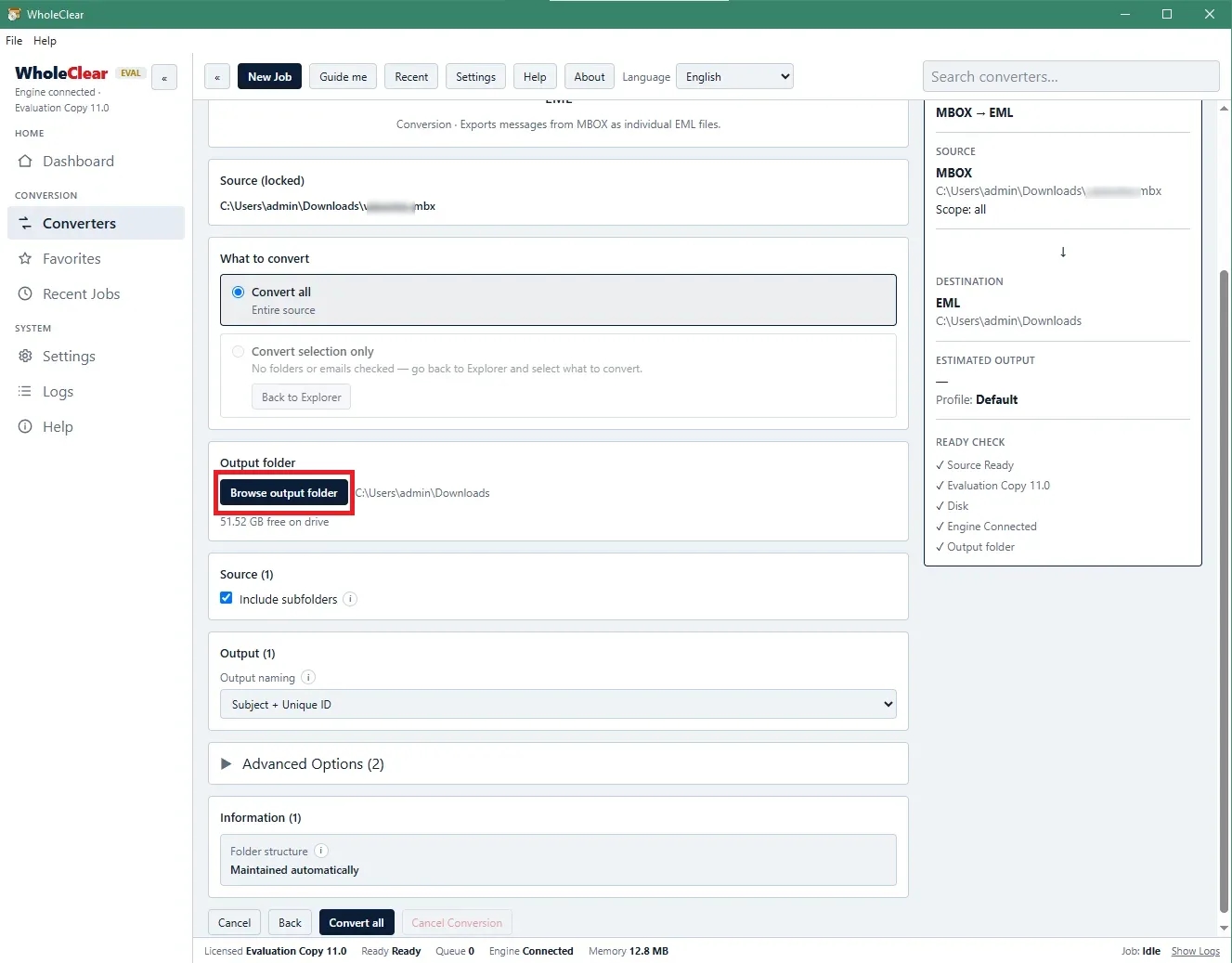Click 'Output folder' in Ready Check list
The image size is (1232, 963).
[980, 547]
